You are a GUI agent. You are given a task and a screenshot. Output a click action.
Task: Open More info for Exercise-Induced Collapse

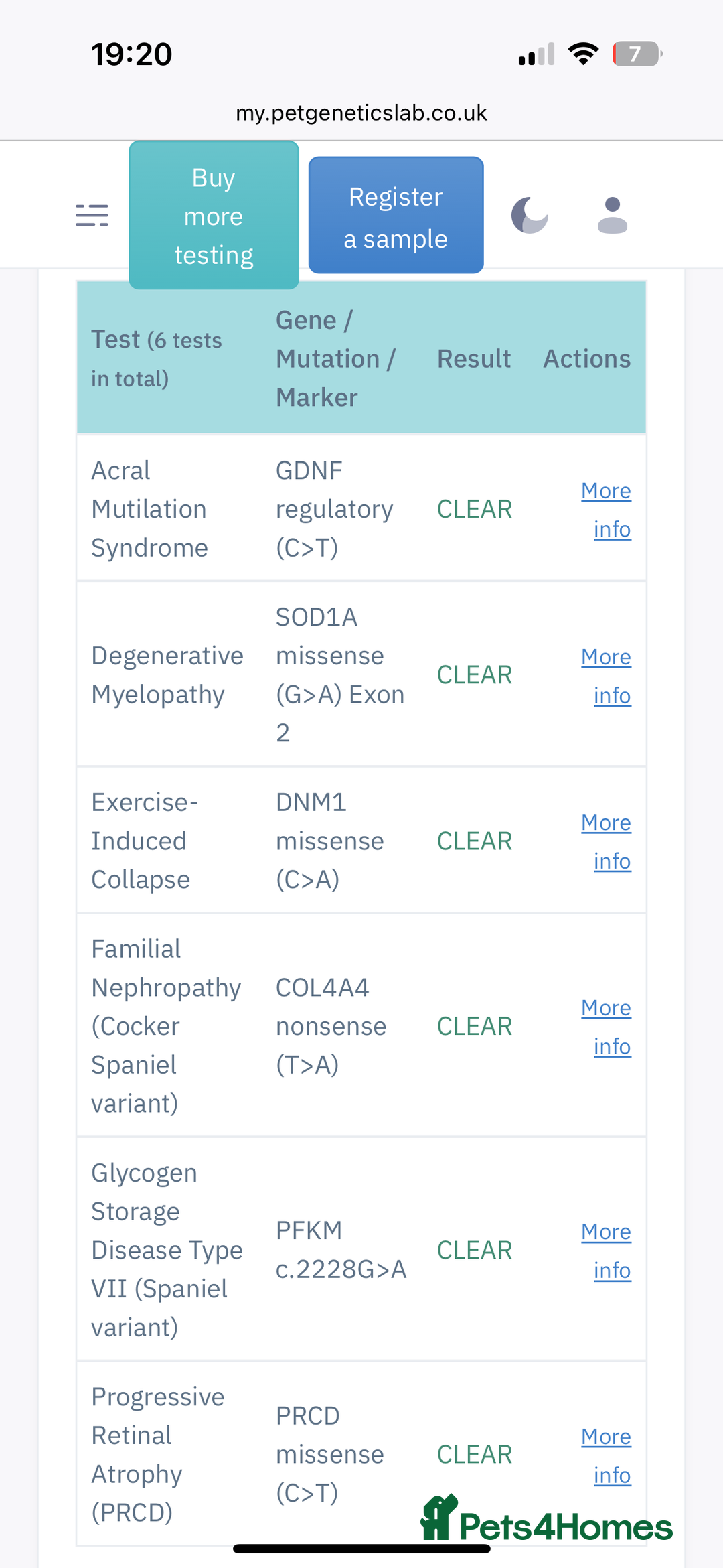[607, 841]
